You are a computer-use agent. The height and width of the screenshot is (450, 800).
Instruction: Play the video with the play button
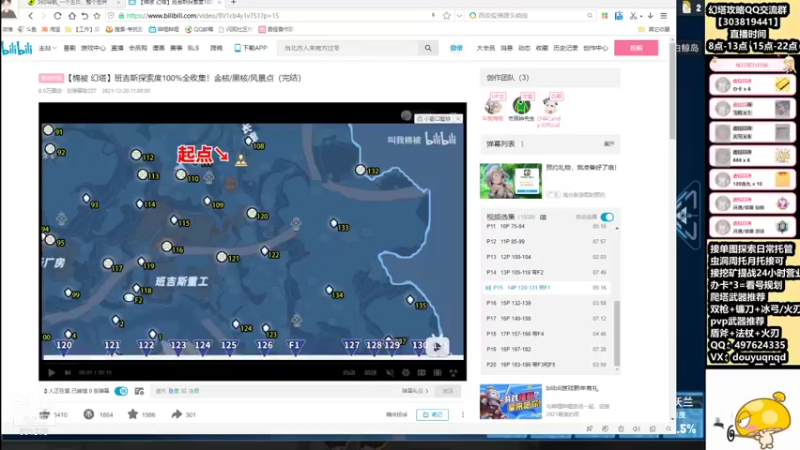point(51,372)
